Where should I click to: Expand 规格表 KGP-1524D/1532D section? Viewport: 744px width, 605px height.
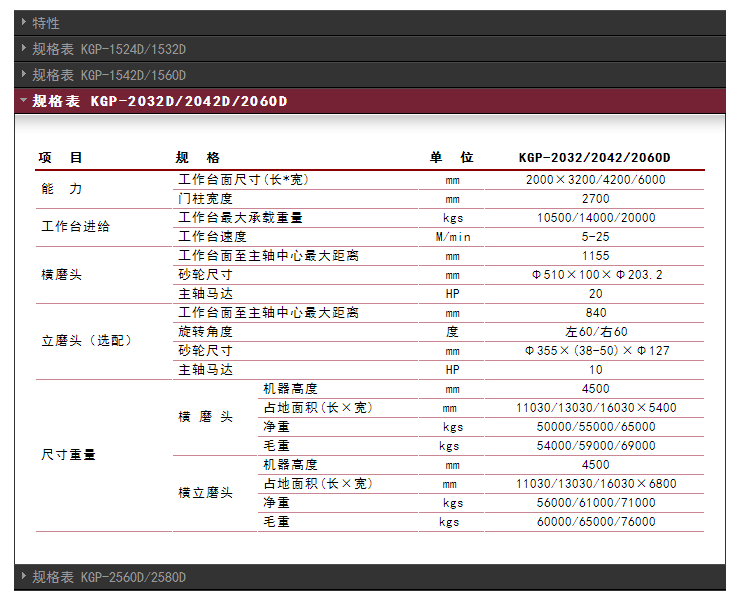pyautogui.click(x=370, y=49)
